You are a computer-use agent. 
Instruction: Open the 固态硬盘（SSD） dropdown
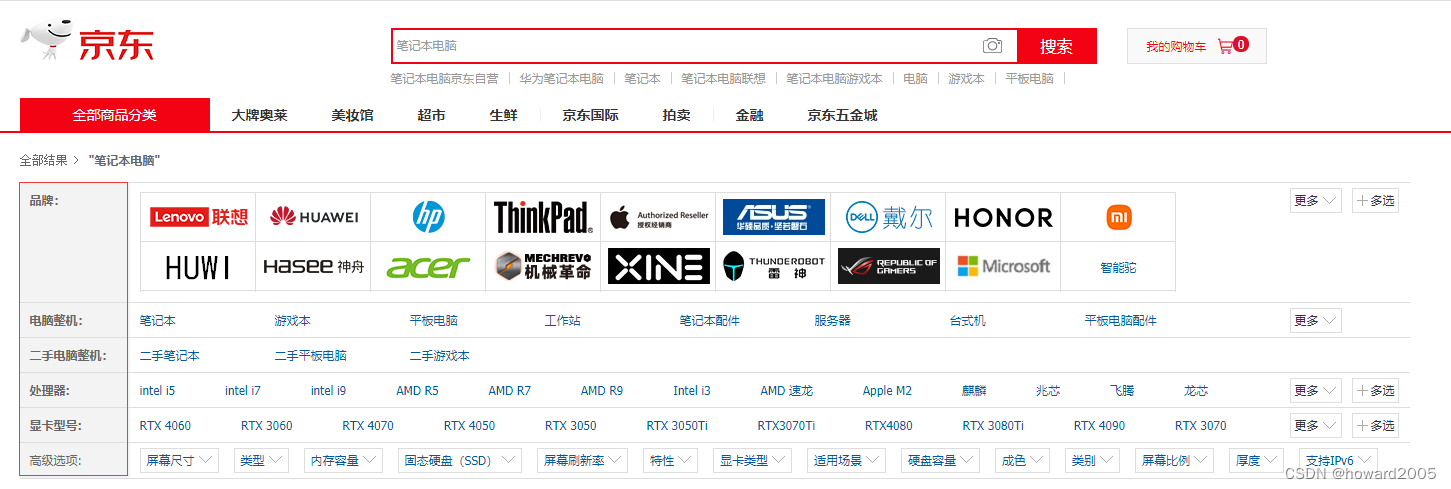(x=459, y=460)
